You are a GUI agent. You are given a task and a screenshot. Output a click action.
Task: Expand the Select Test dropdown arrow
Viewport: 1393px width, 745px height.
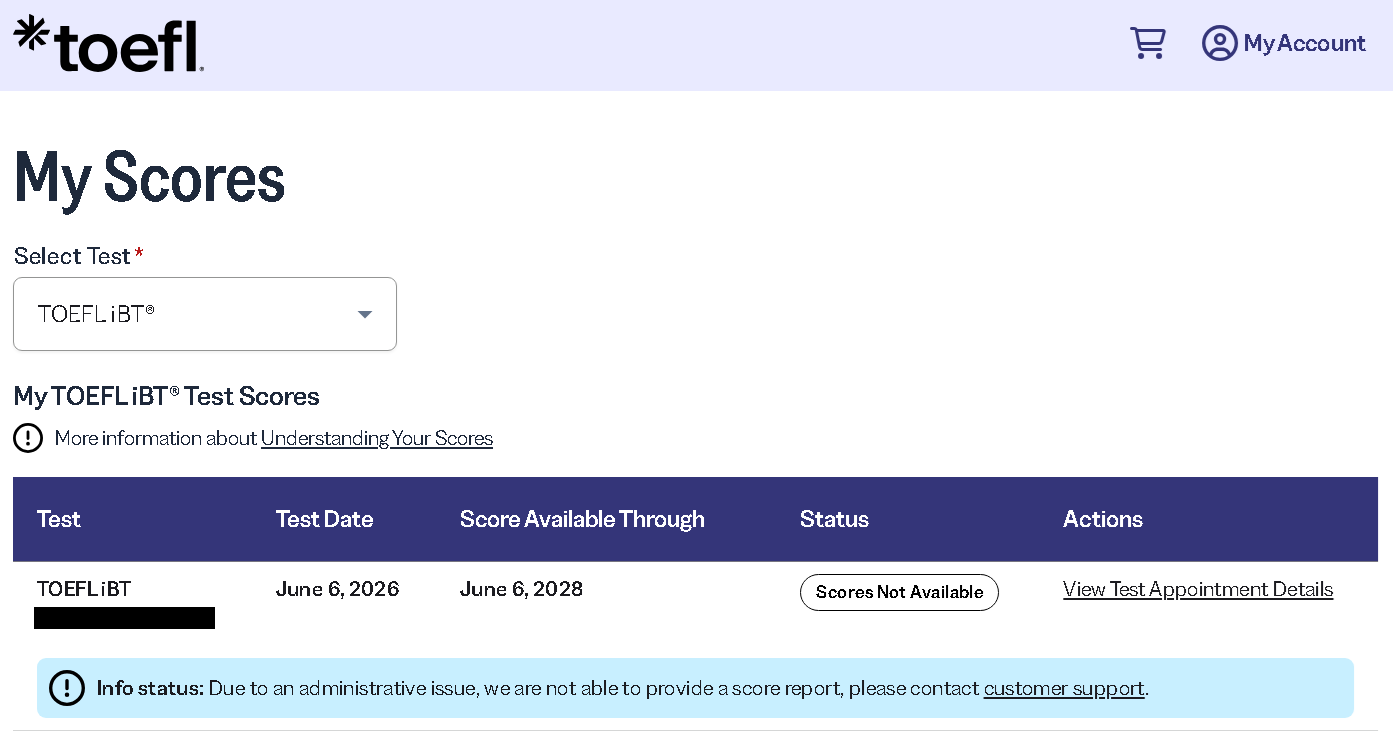point(365,314)
